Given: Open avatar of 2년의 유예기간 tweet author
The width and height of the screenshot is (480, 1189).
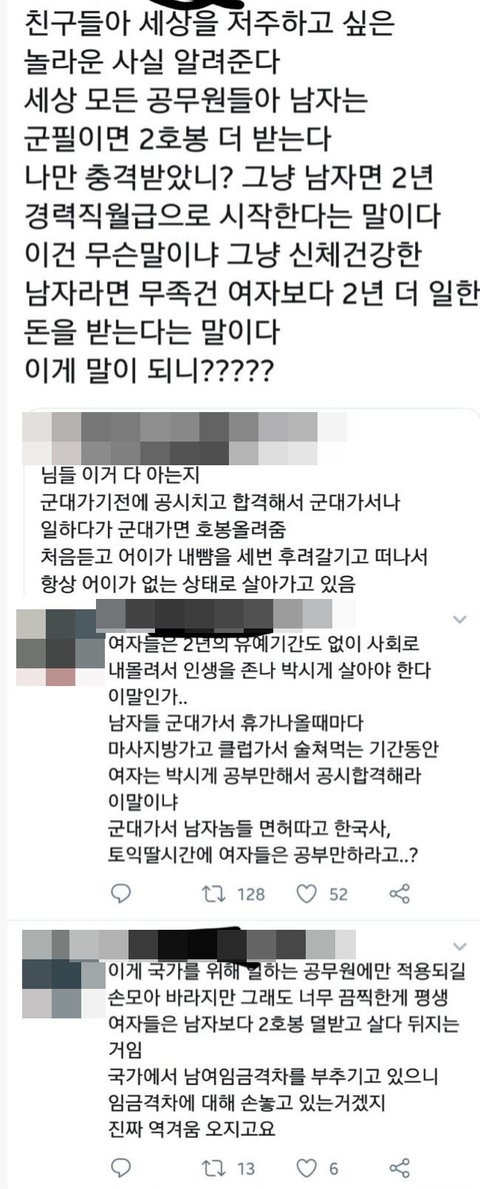Looking at the screenshot, I should coord(58,648).
